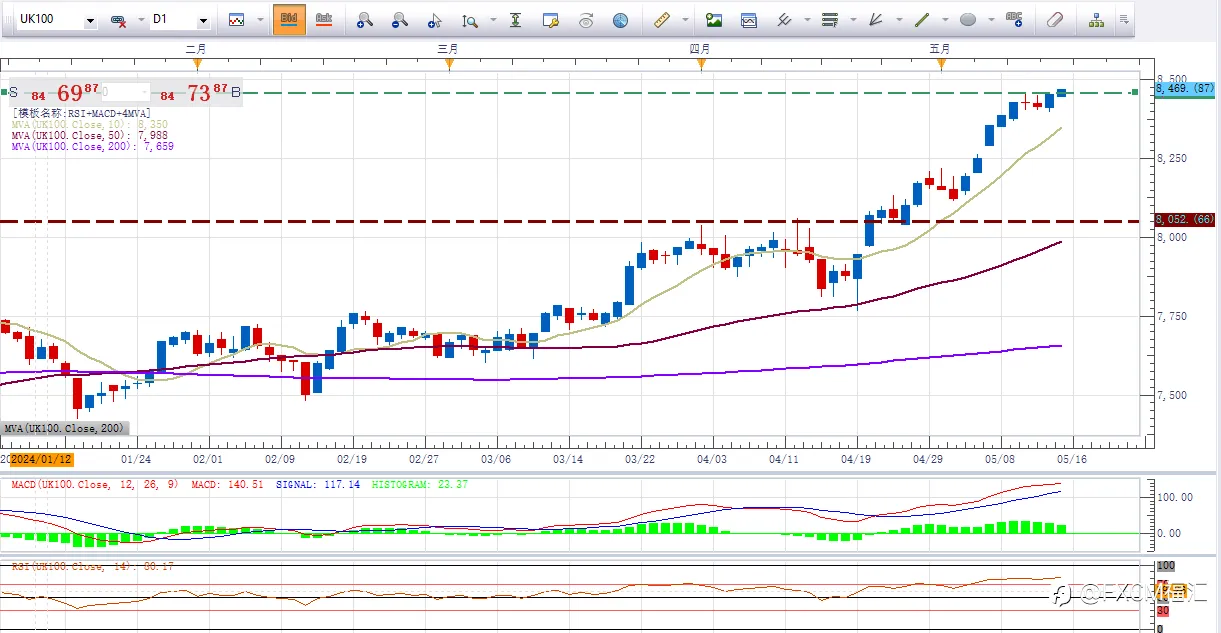Viewport: 1221px width, 633px height.
Task: Click the MVA 10 indicator label
Action: [92, 125]
